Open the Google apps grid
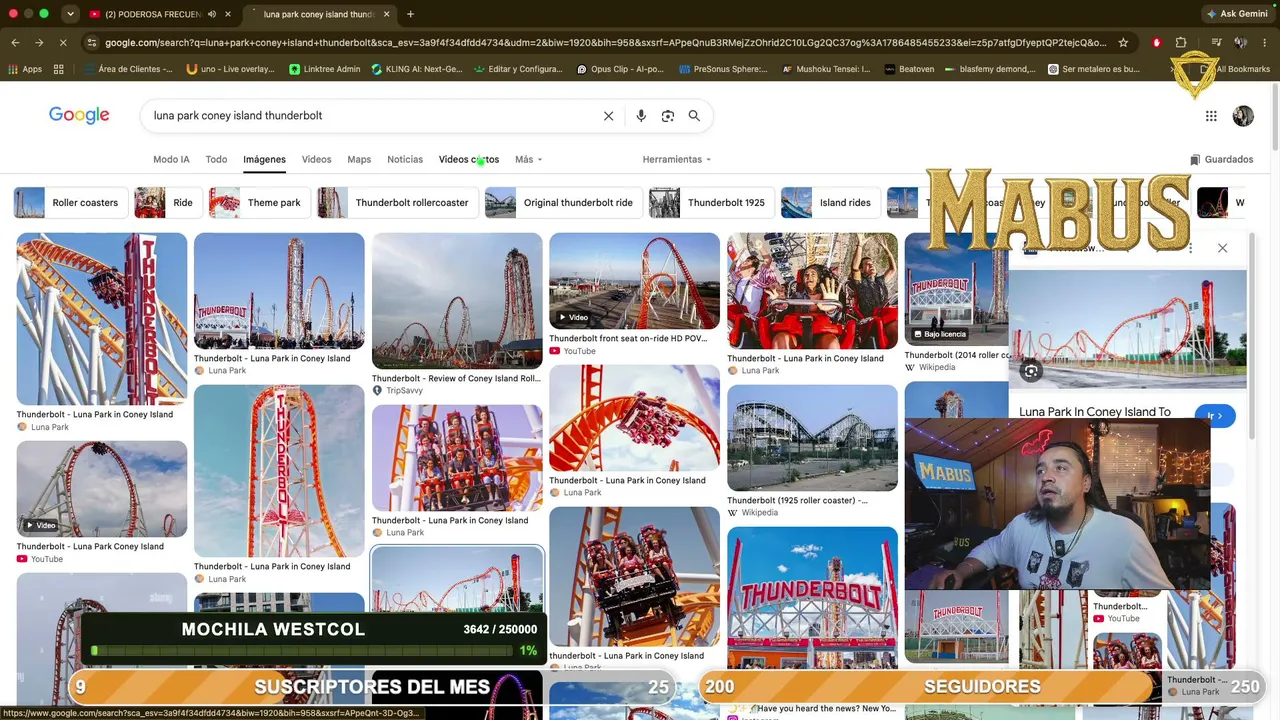 pos(1211,116)
